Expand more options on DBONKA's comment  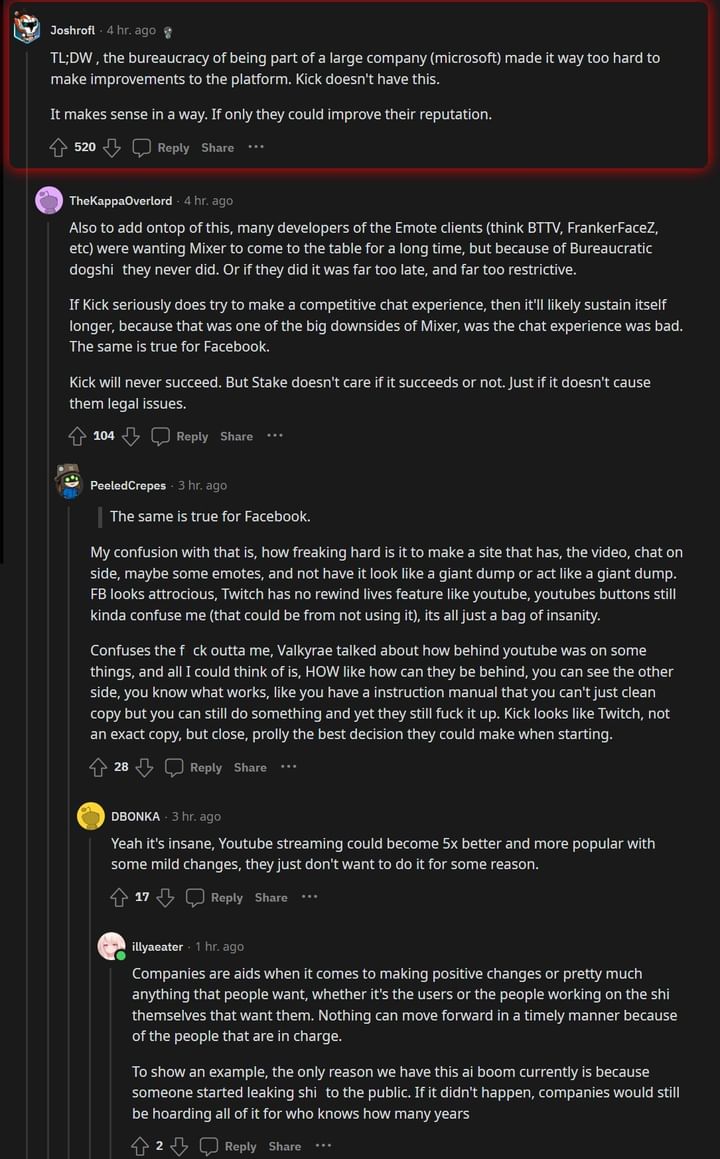[x=310, y=897]
